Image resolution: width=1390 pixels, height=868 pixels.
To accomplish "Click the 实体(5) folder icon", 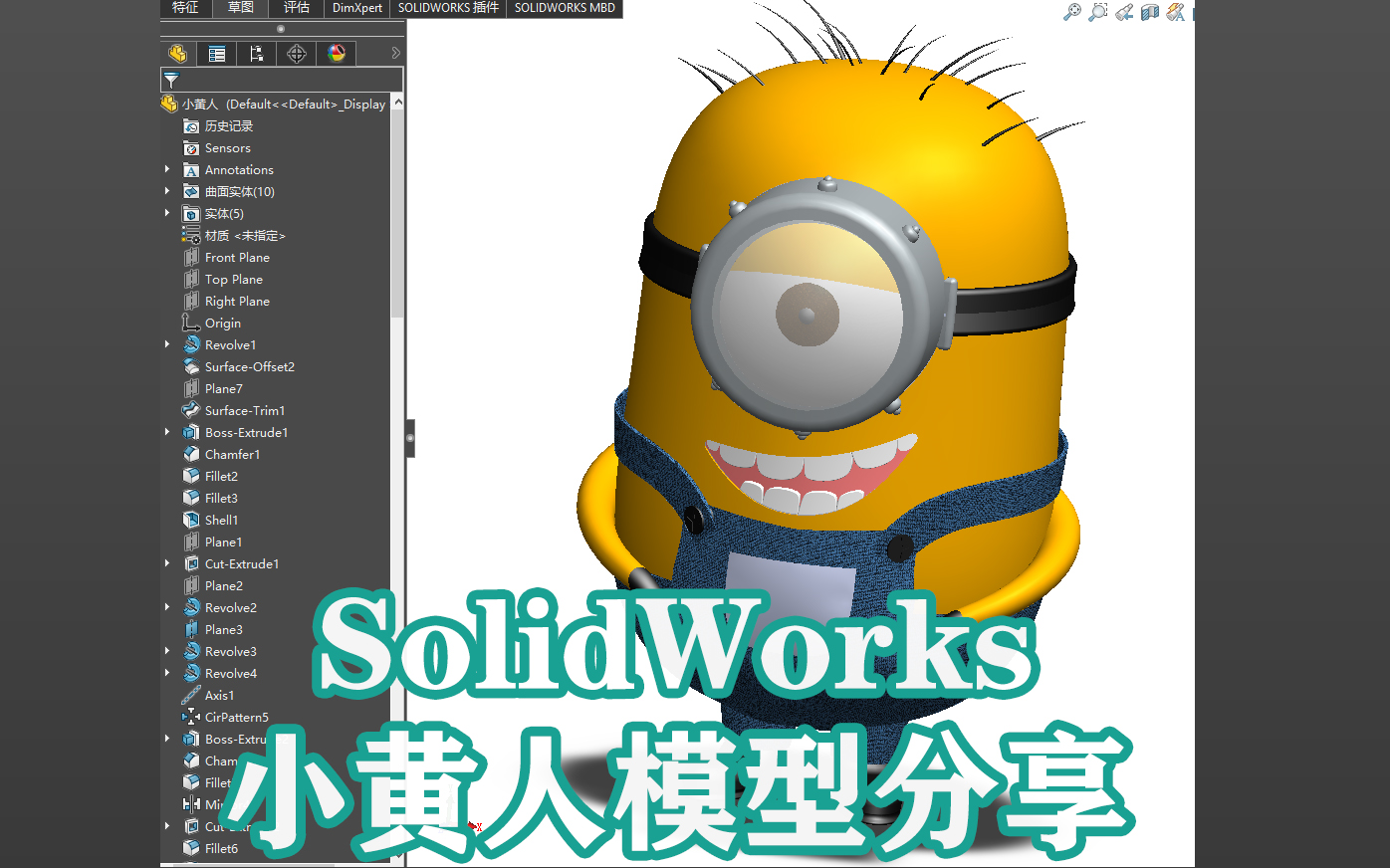I will (x=191, y=214).
